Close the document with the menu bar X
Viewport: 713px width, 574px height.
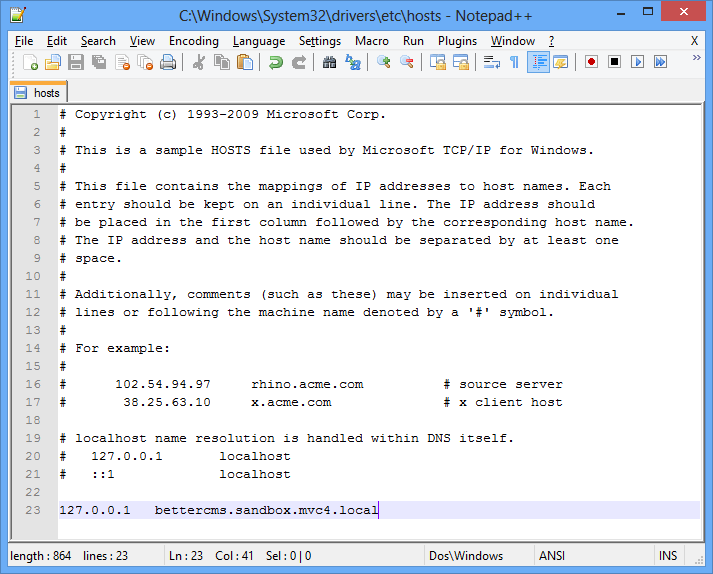694,41
